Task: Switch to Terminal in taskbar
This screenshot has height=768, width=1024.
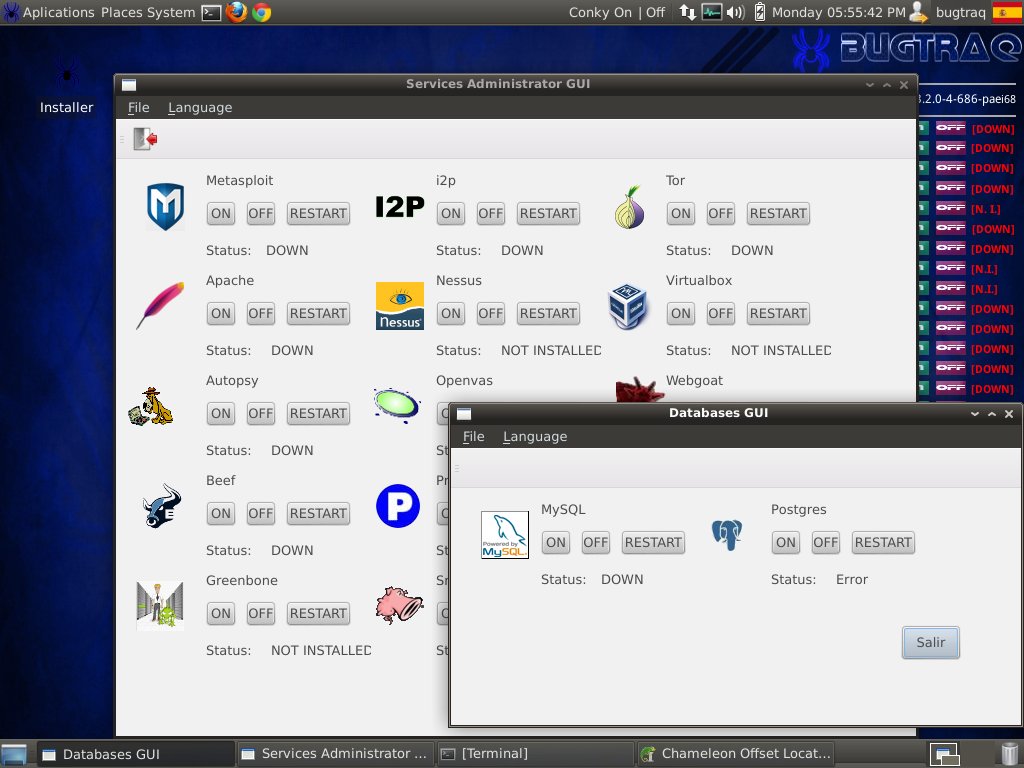Action: (535, 754)
